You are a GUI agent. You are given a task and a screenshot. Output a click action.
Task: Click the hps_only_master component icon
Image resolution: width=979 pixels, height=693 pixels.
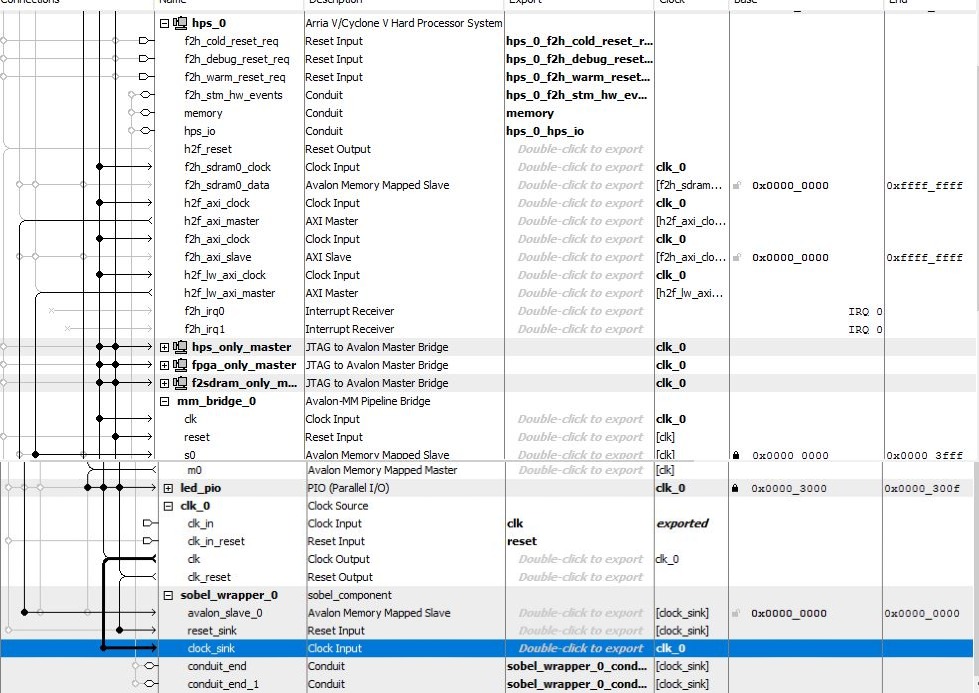(180, 347)
